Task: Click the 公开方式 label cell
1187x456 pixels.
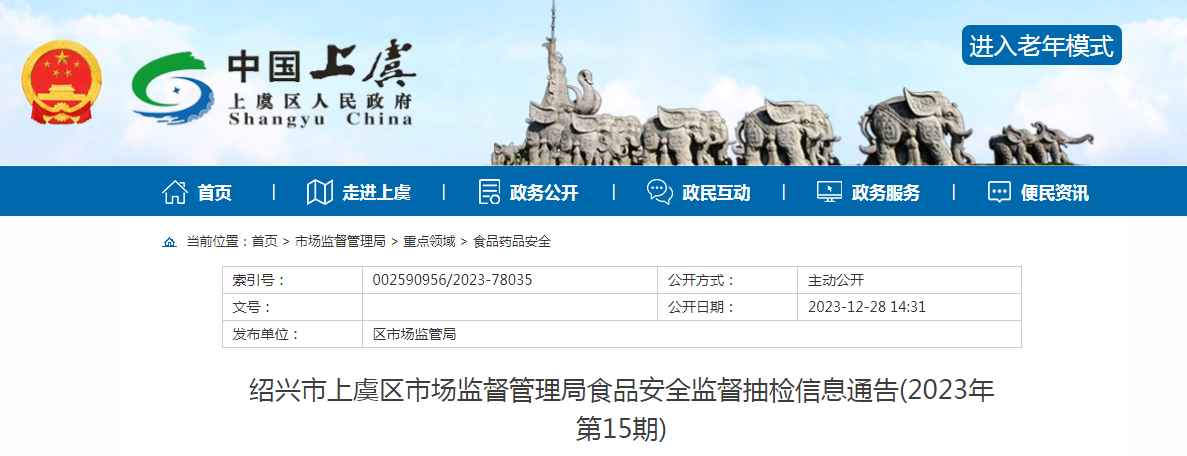Action: point(727,280)
